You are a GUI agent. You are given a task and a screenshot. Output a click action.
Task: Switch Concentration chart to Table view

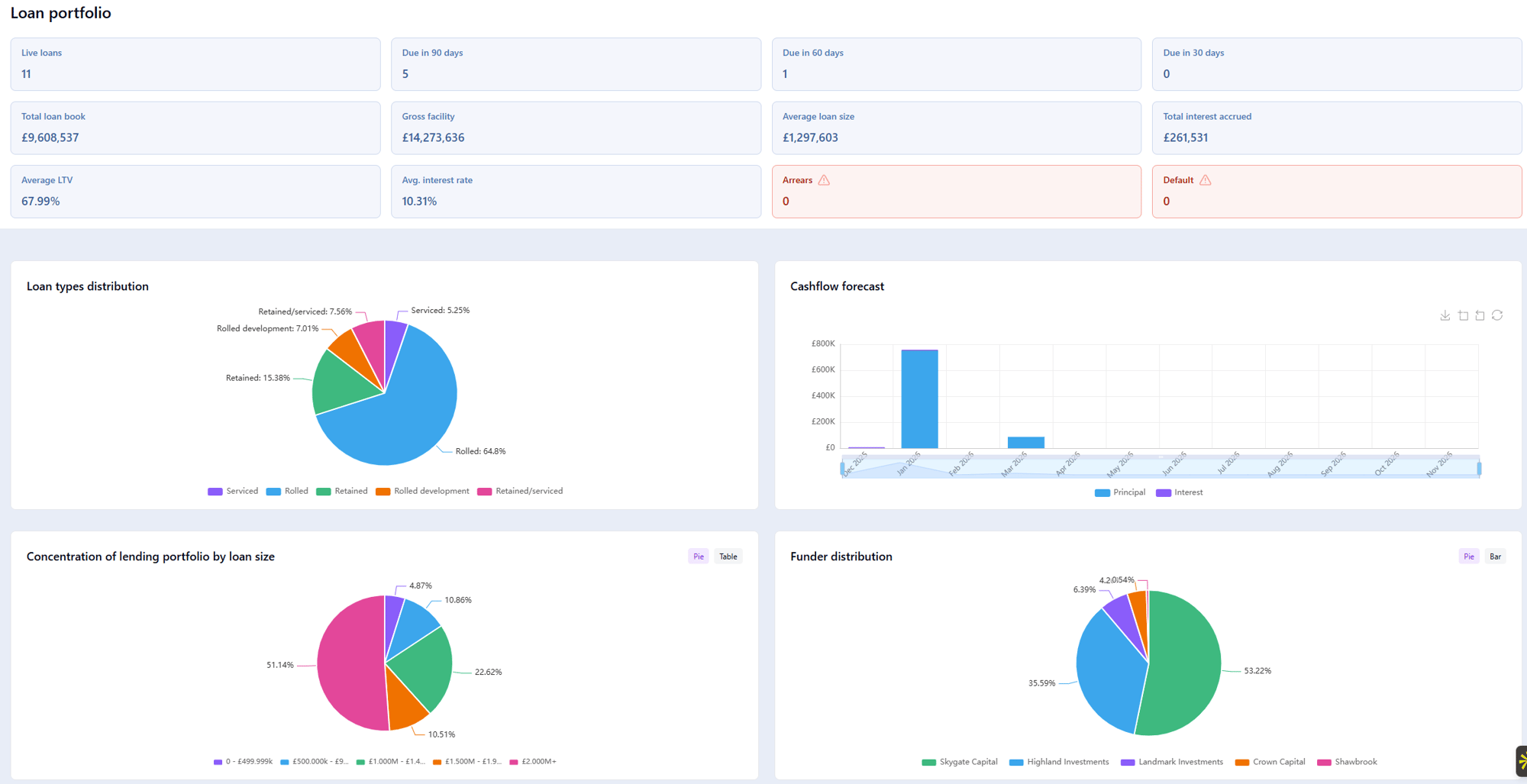coord(728,556)
